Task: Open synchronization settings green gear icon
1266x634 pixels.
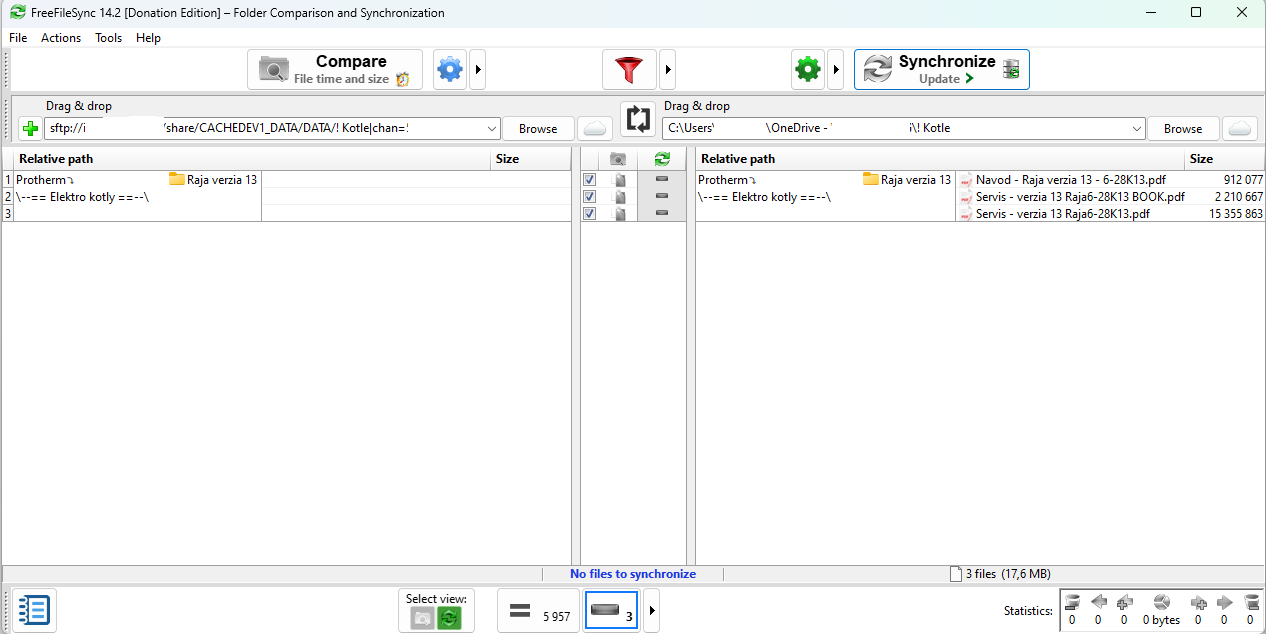Action: [807, 70]
